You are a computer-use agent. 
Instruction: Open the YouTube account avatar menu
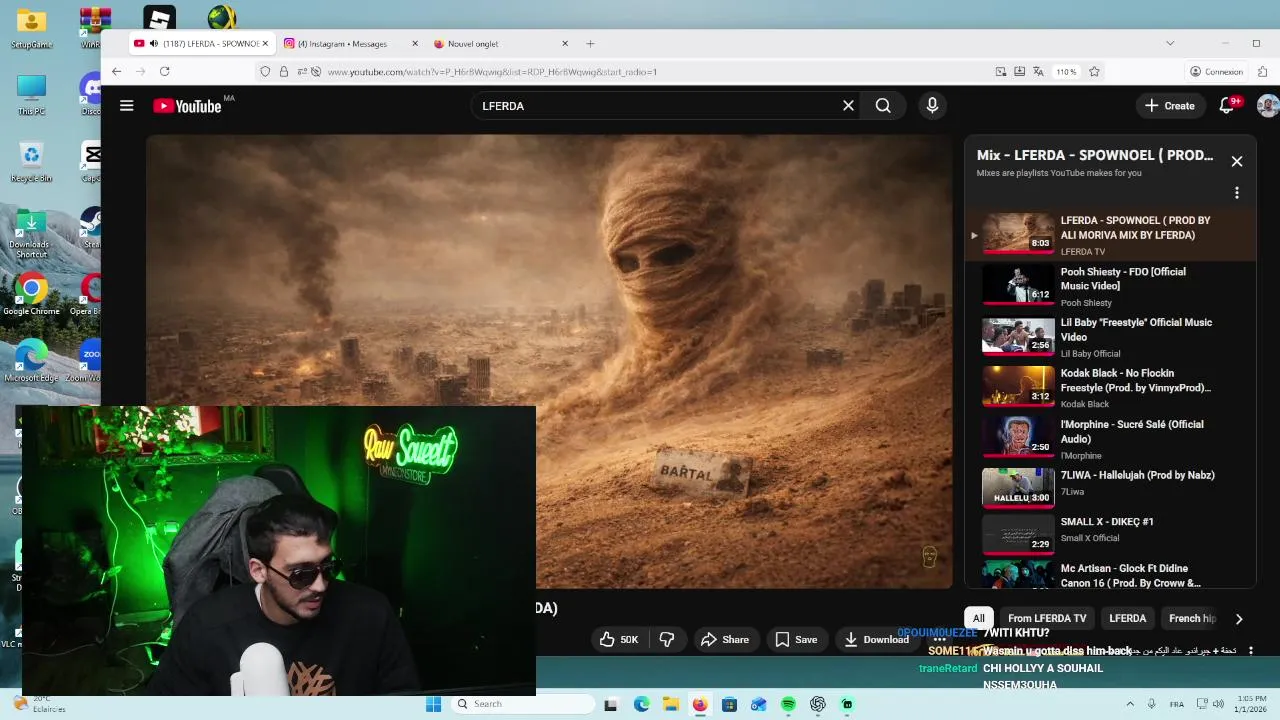[1267, 105]
